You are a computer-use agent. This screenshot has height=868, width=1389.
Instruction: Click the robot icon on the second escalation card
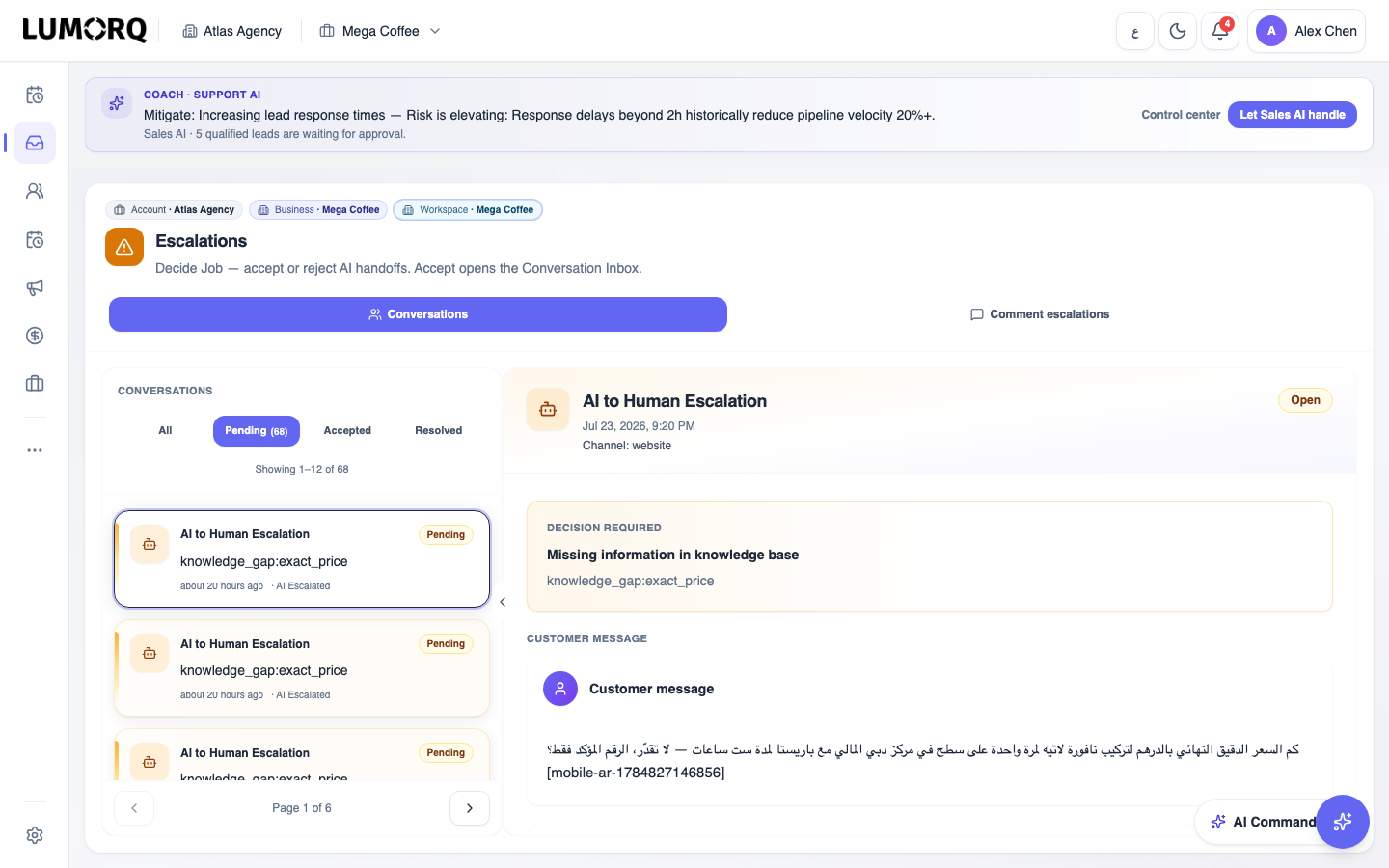150,654
